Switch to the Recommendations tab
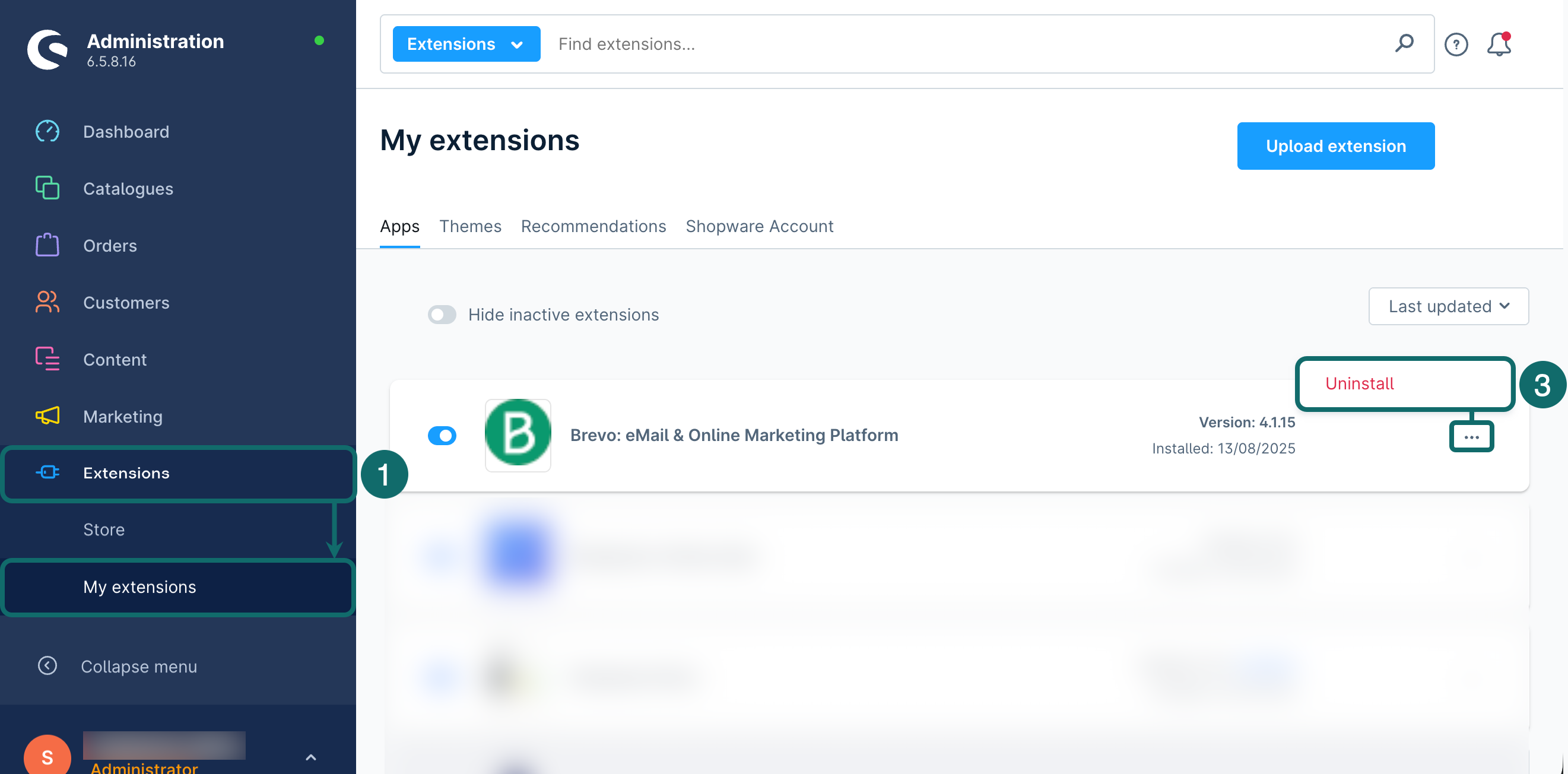The height and width of the screenshot is (774, 1568). coord(593,226)
